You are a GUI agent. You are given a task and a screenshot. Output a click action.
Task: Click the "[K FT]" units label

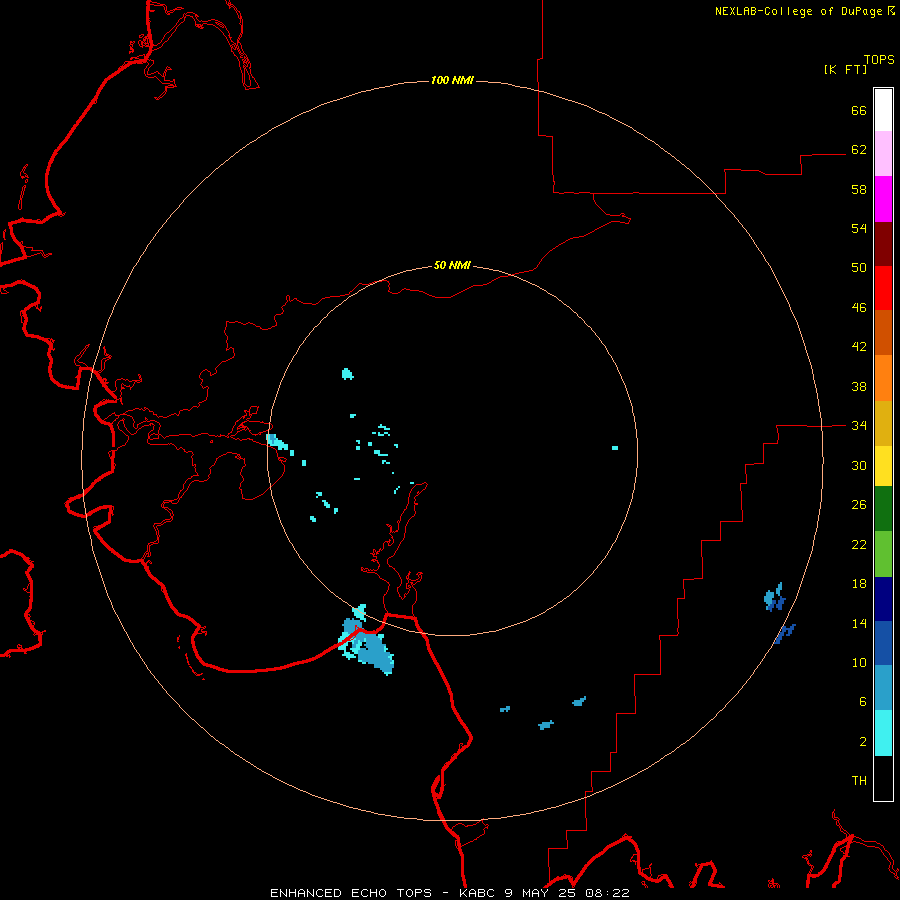click(x=846, y=70)
